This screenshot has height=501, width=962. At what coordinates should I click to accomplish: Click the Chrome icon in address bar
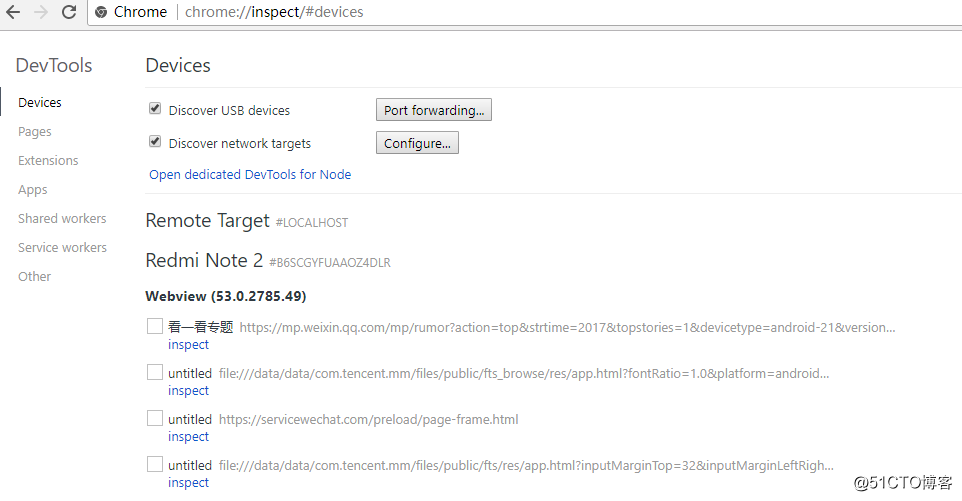coord(101,12)
